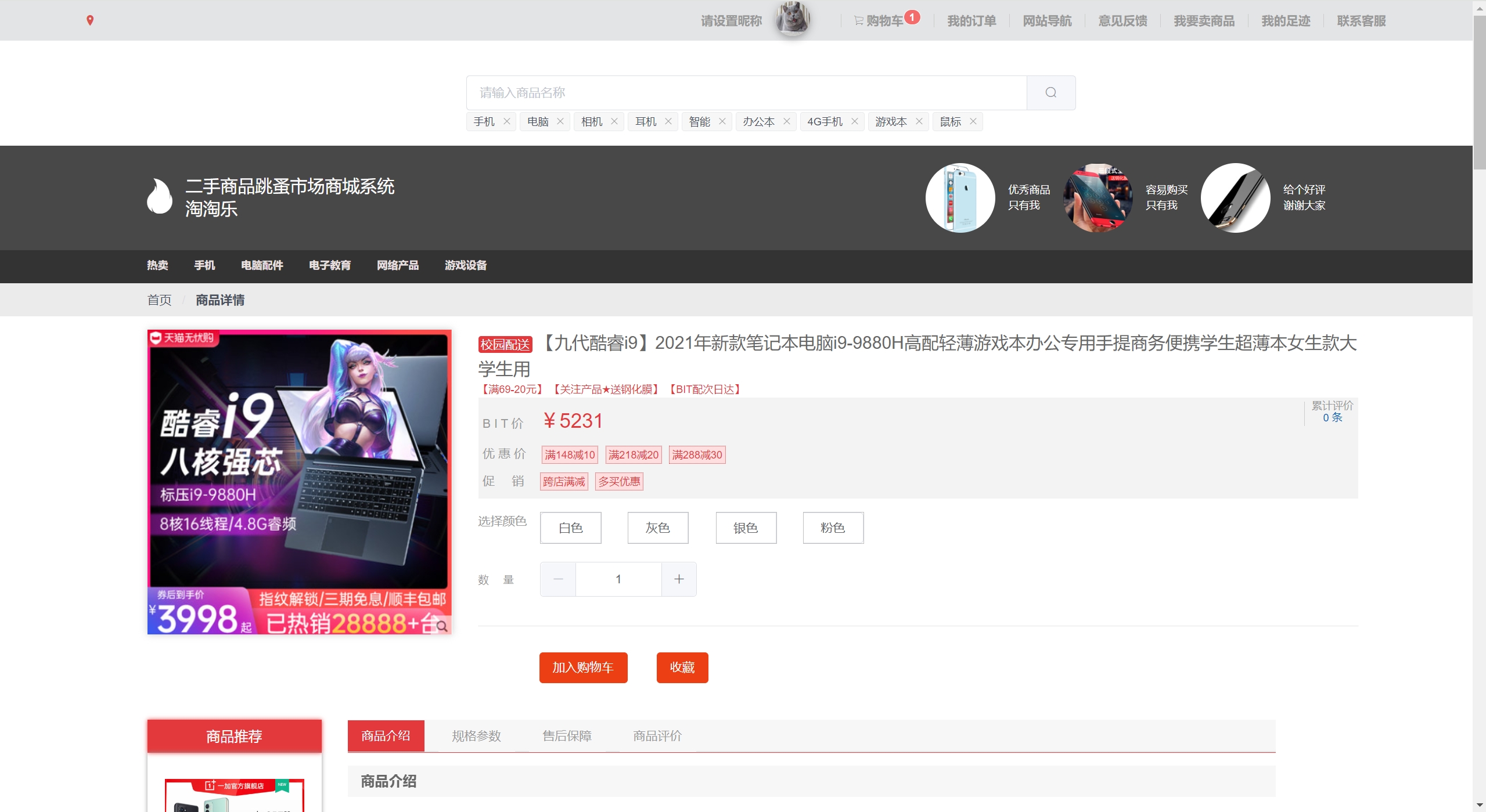Image resolution: width=1486 pixels, height=812 pixels.
Task: Open the 商品评价 tab
Action: click(x=657, y=736)
